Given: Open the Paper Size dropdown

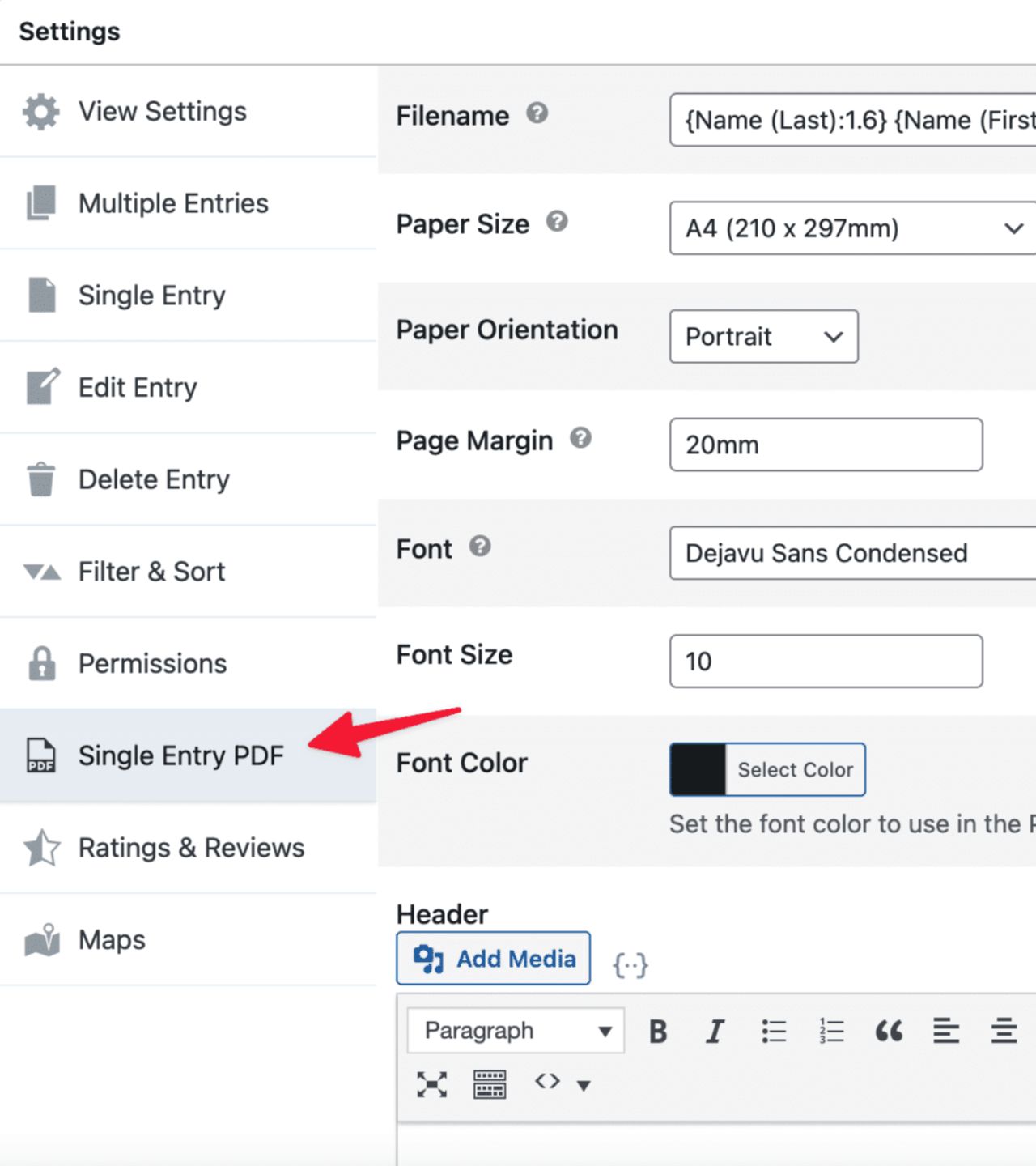Looking at the screenshot, I should click(x=850, y=228).
